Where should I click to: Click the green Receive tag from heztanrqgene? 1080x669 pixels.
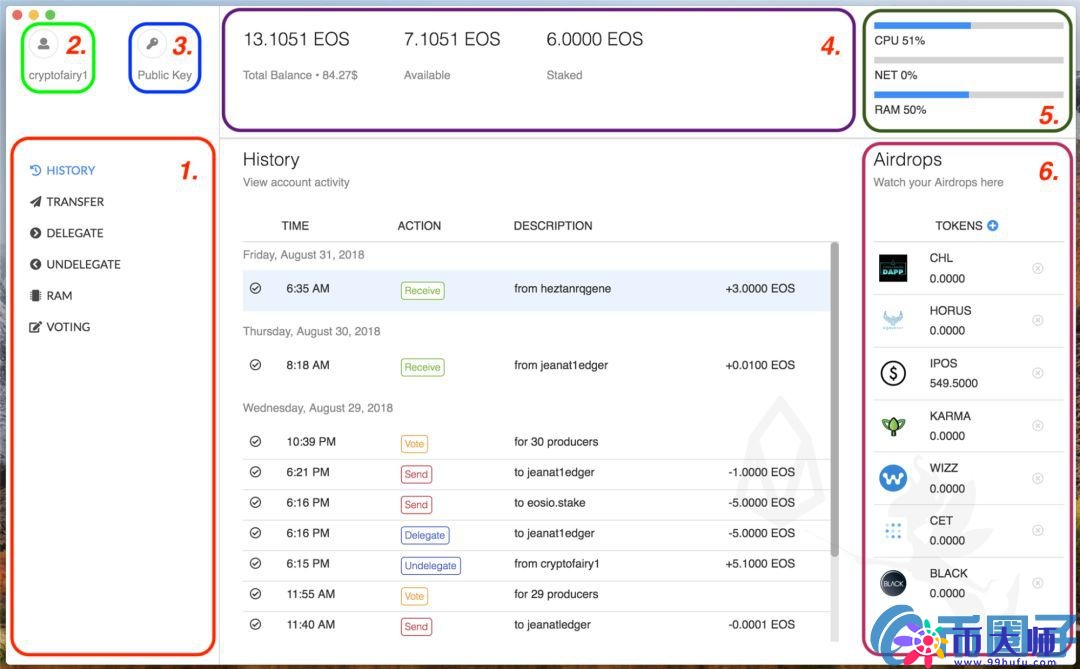[x=422, y=290]
